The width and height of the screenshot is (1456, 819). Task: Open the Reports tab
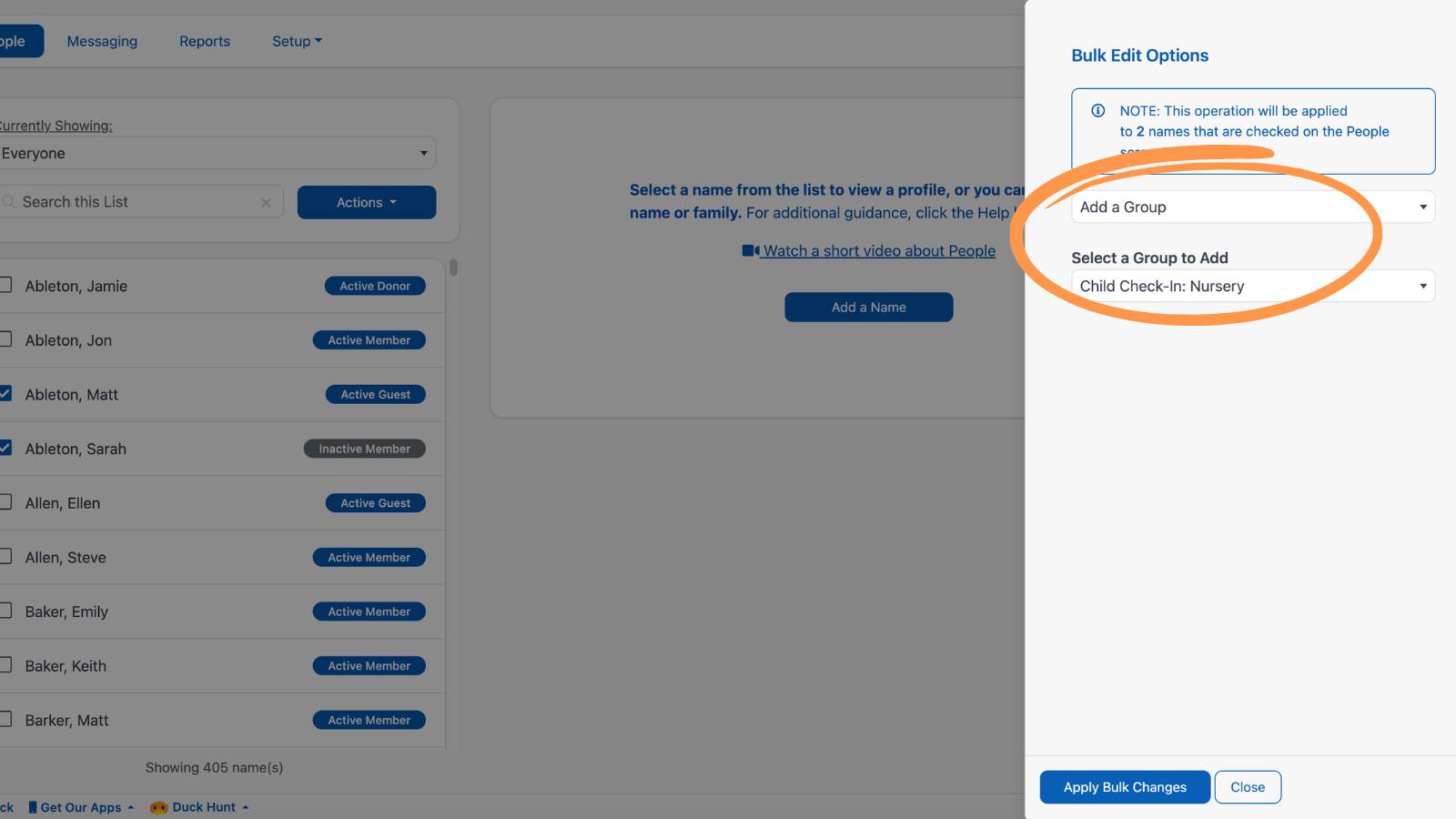coord(205,41)
